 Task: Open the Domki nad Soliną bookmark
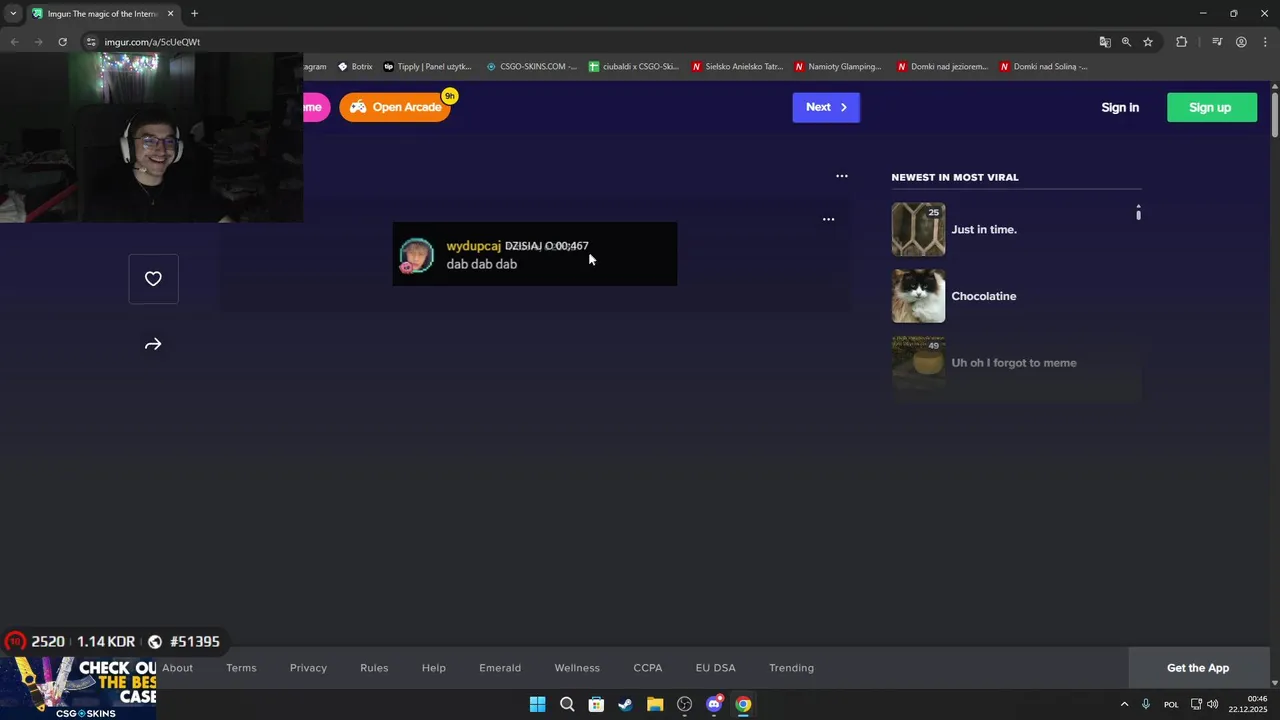point(1044,67)
